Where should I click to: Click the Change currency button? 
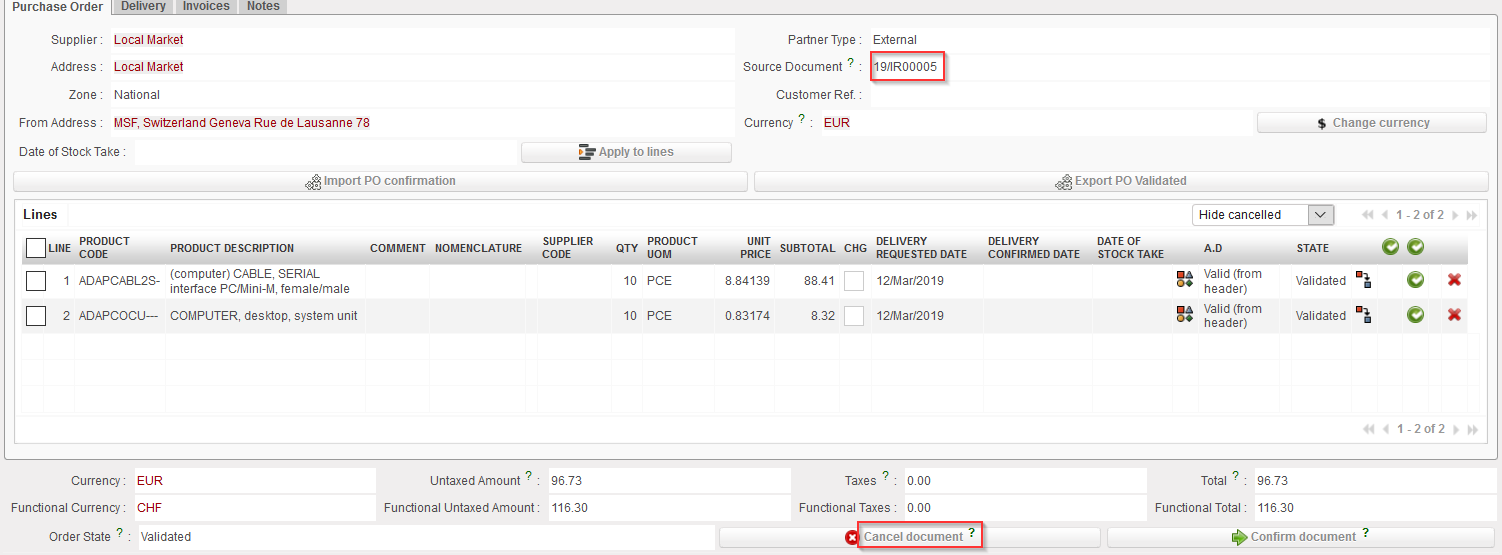point(1371,123)
